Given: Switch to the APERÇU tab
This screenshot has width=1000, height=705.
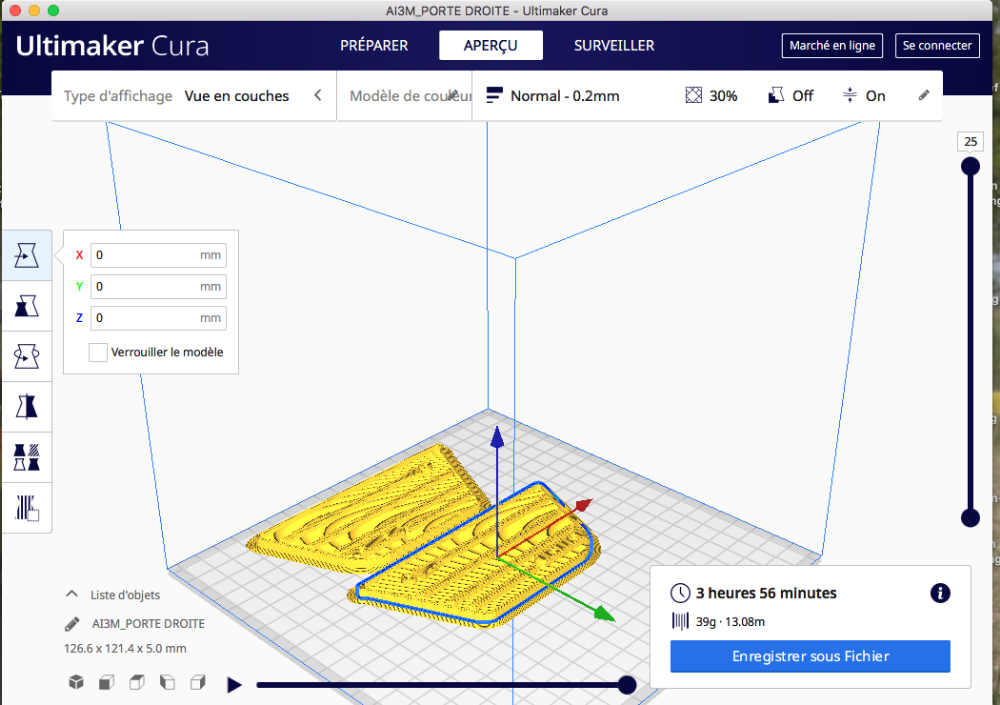Looking at the screenshot, I should click(x=490, y=45).
